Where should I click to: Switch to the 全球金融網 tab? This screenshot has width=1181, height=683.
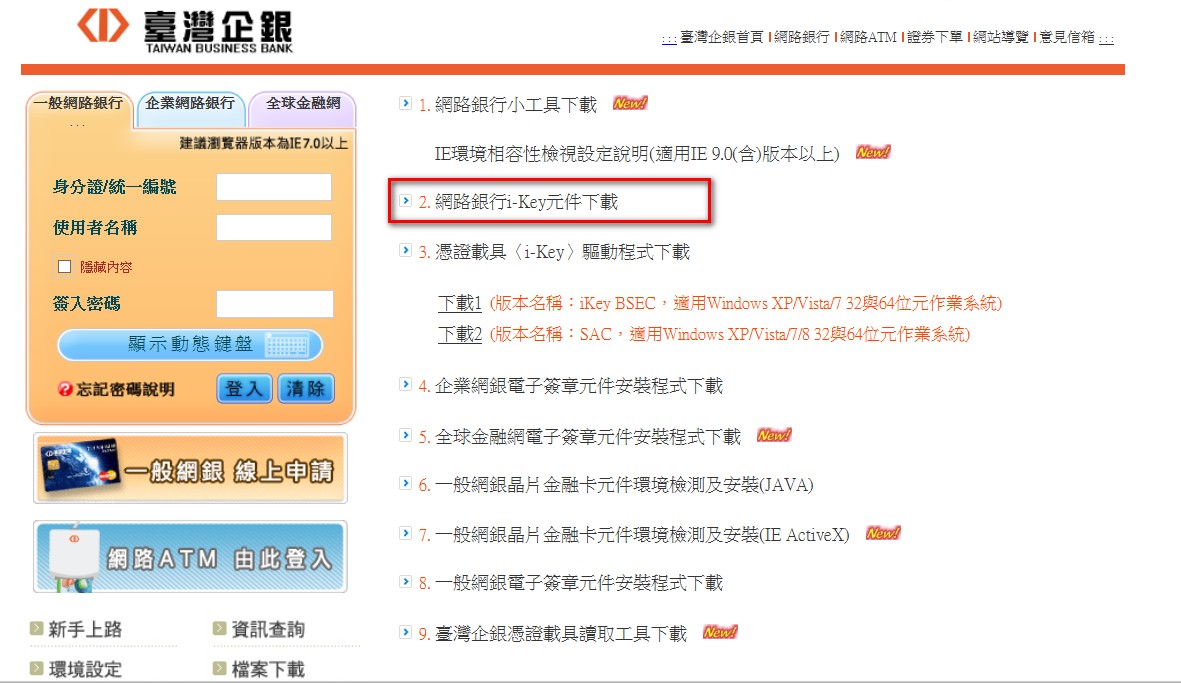click(x=303, y=103)
